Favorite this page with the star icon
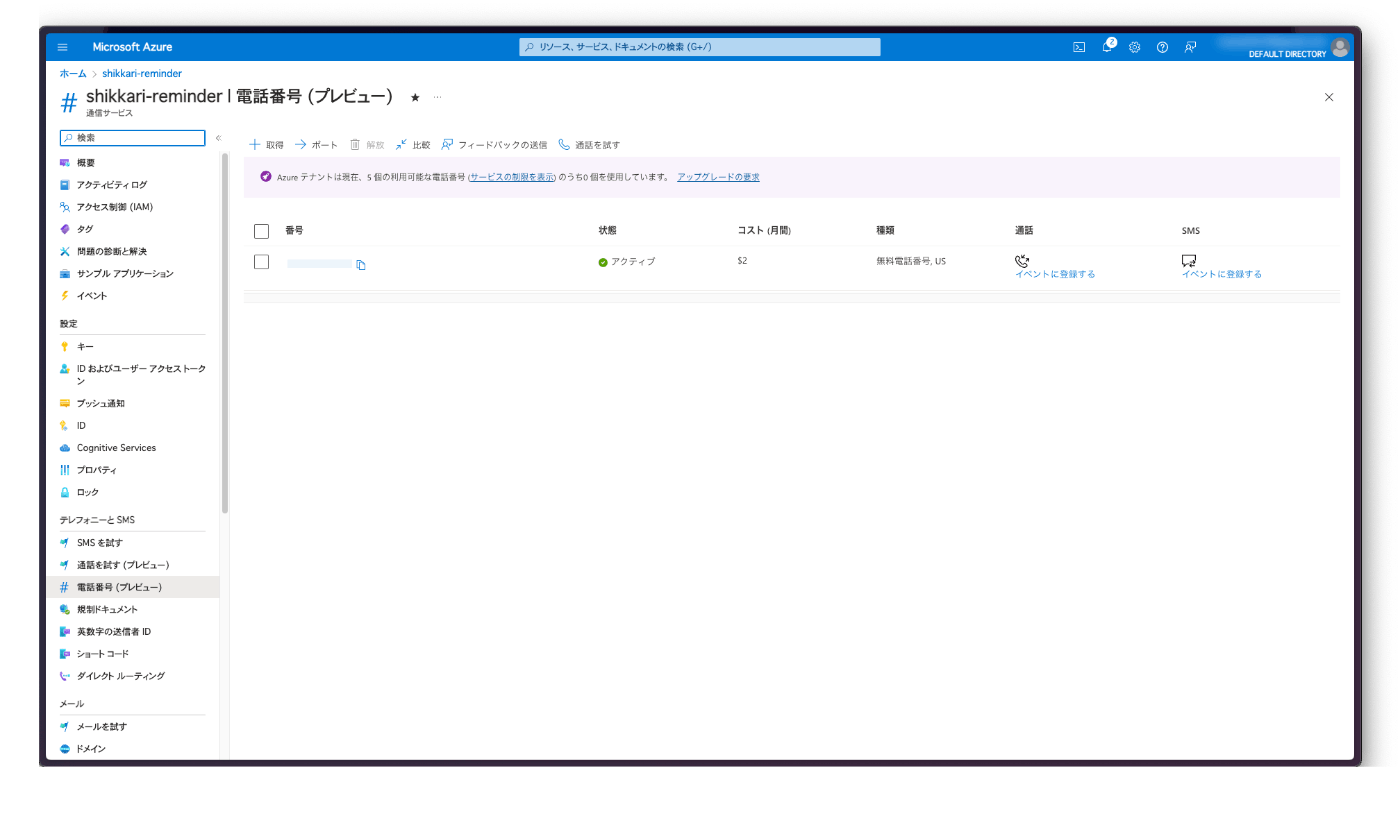1400x818 pixels. pos(415,97)
